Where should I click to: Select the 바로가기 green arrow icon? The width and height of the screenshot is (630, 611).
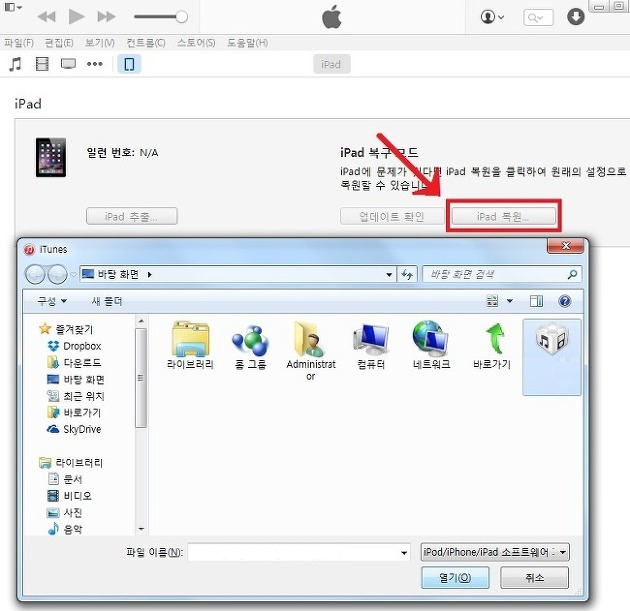[x=492, y=346]
